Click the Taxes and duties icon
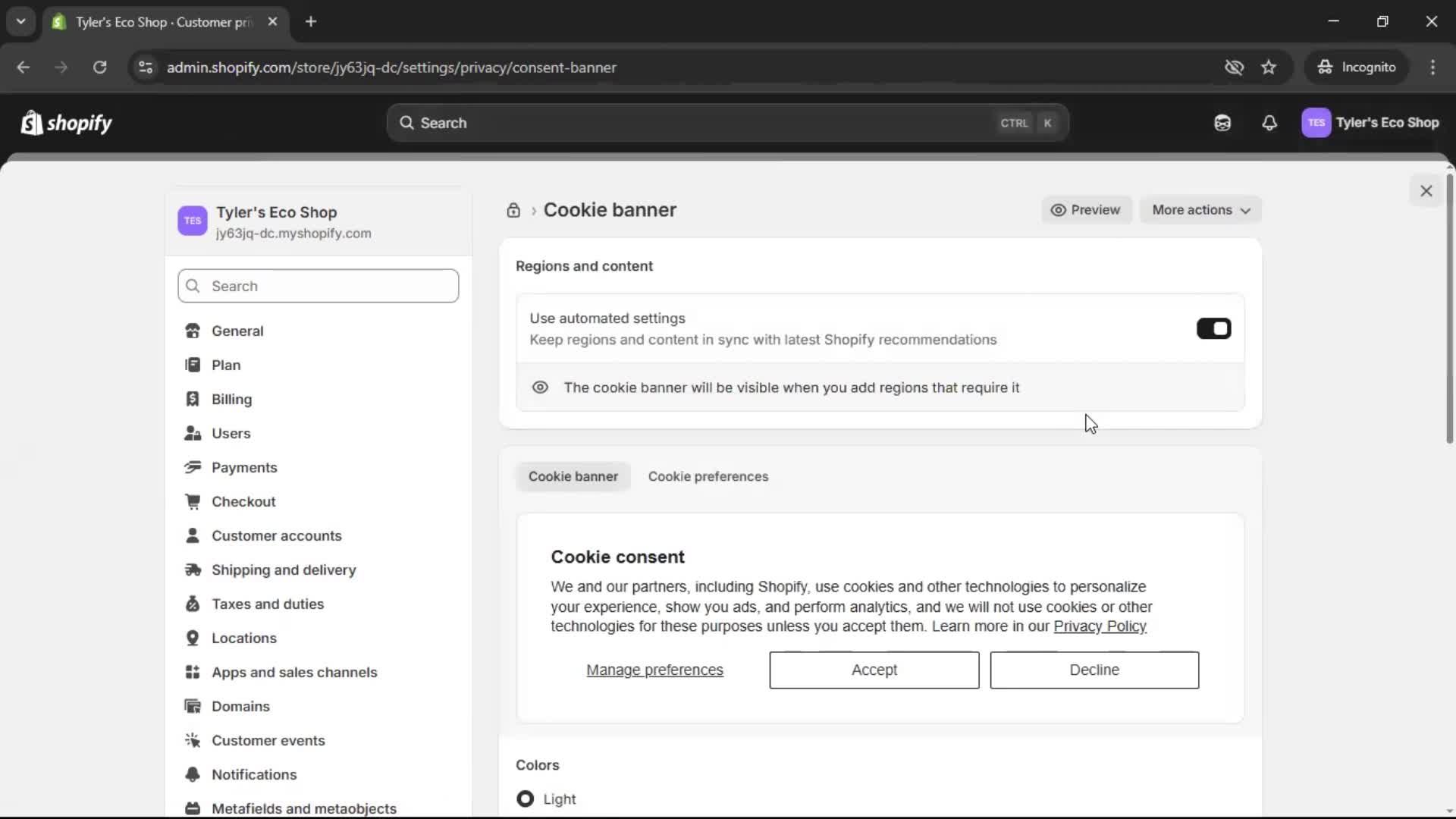Viewport: 1456px width, 819px height. [193, 604]
